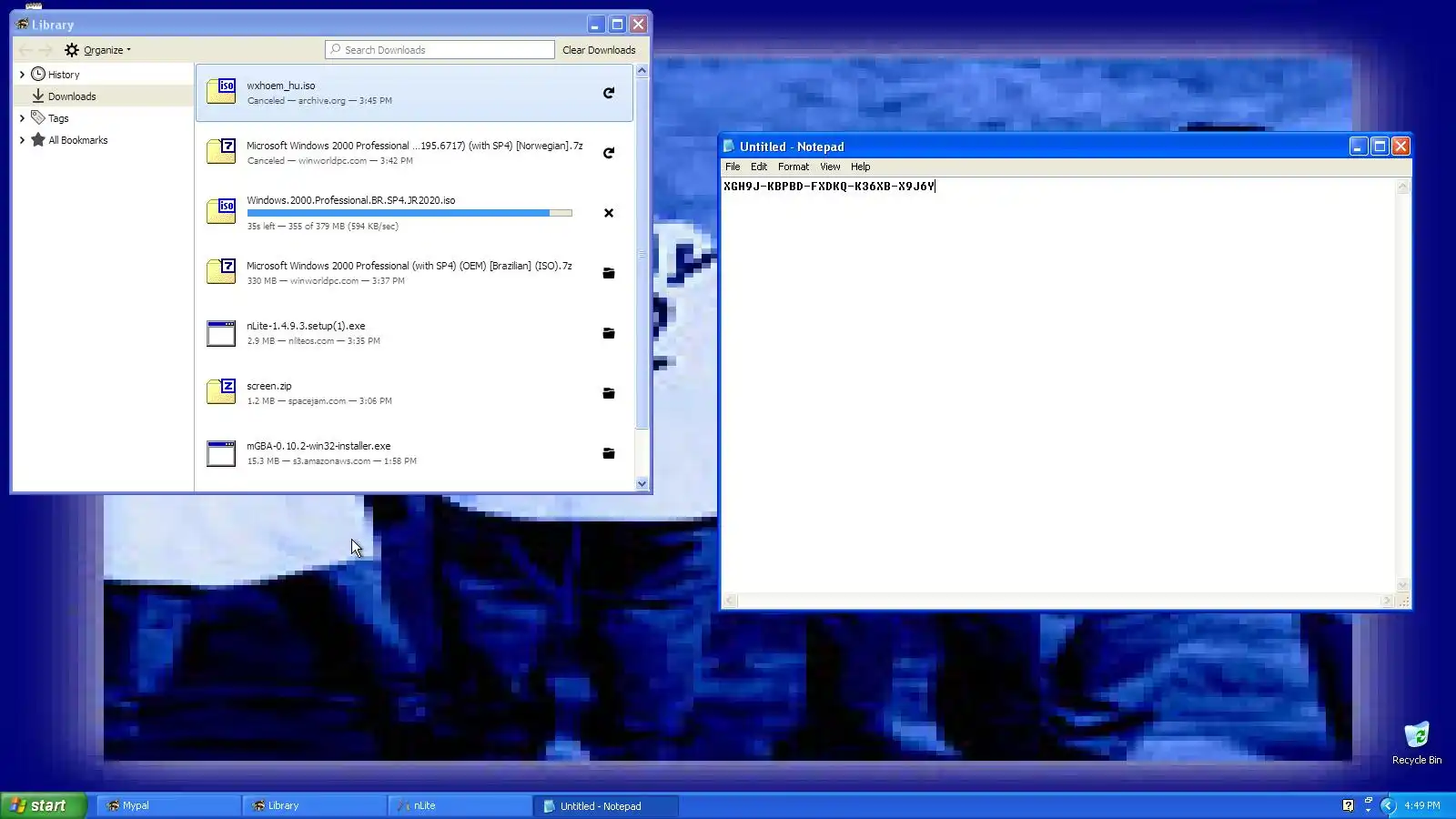Click the Brazilian (ISO).7z archive icon
The width and height of the screenshot is (1456, 819).
221,272
